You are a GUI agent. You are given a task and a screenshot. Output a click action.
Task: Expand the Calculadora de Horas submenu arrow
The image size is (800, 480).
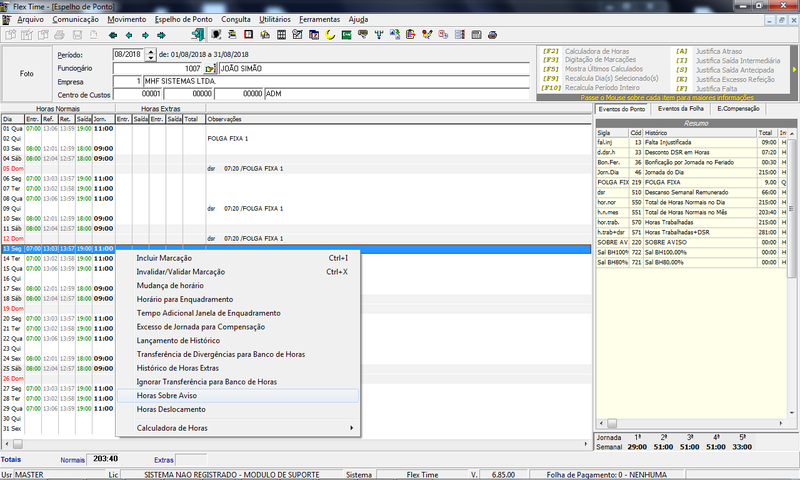[x=351, y=428]
